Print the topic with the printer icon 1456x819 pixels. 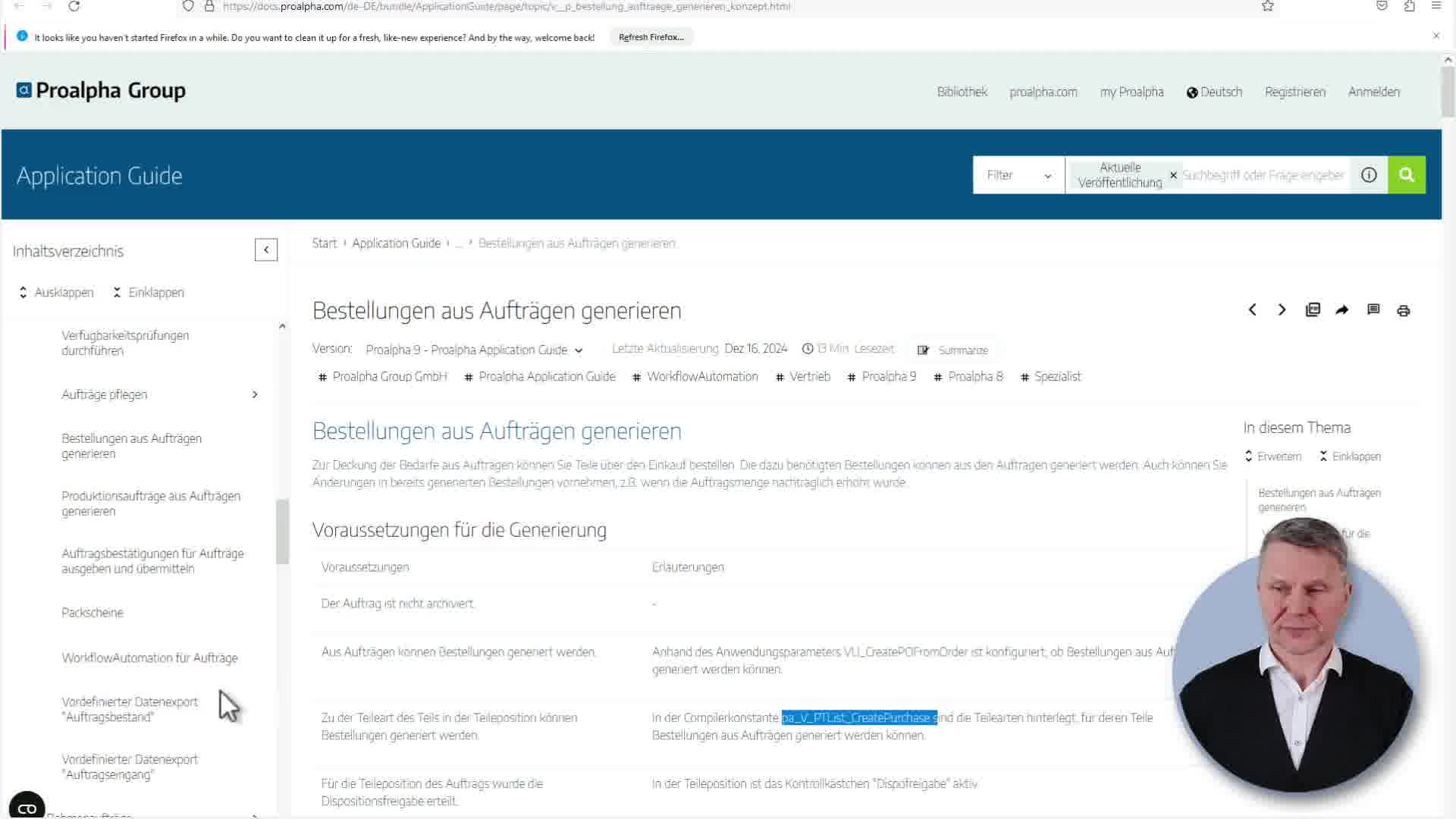click(x=1404, y=310)
